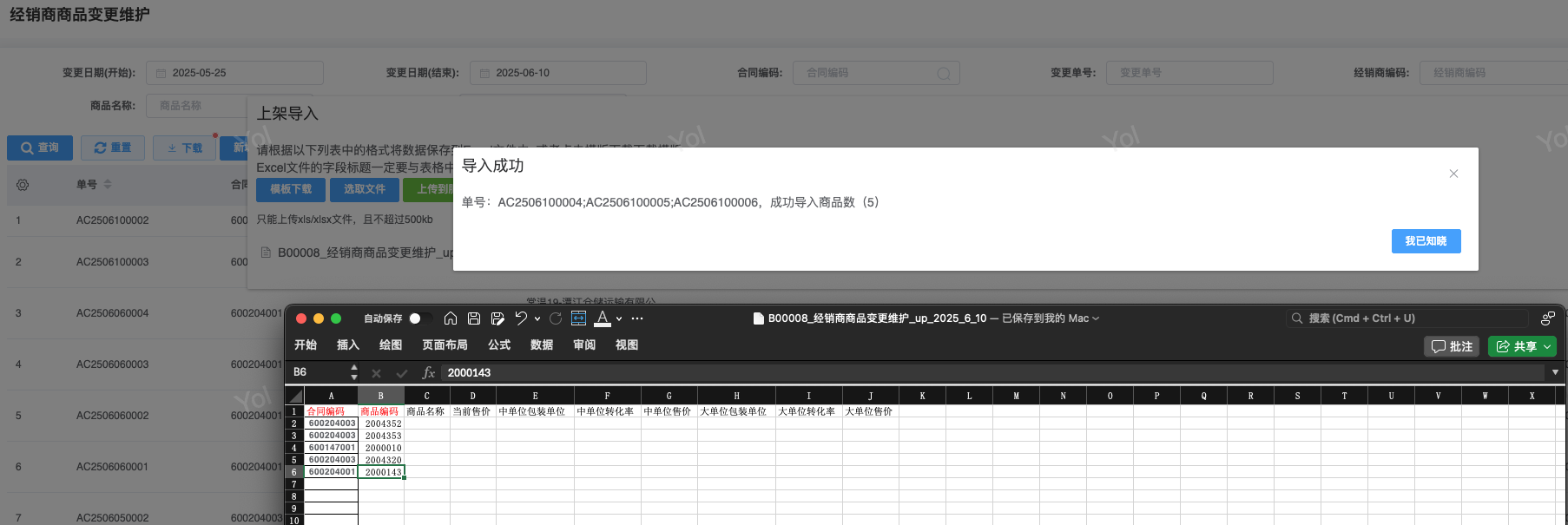The height and width of the screenshot is (525, 1568).
Task: Open the 页面布局 ribbon tab
Action: click(445, 345)
